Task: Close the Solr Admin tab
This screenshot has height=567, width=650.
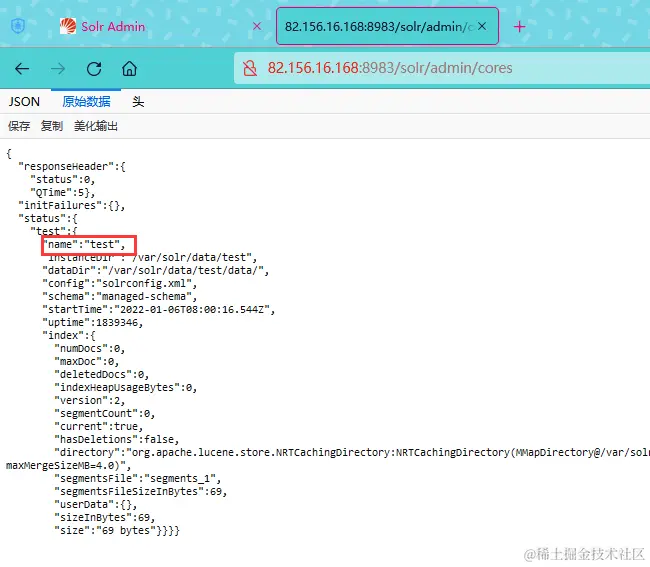Action: click(257, 27)
